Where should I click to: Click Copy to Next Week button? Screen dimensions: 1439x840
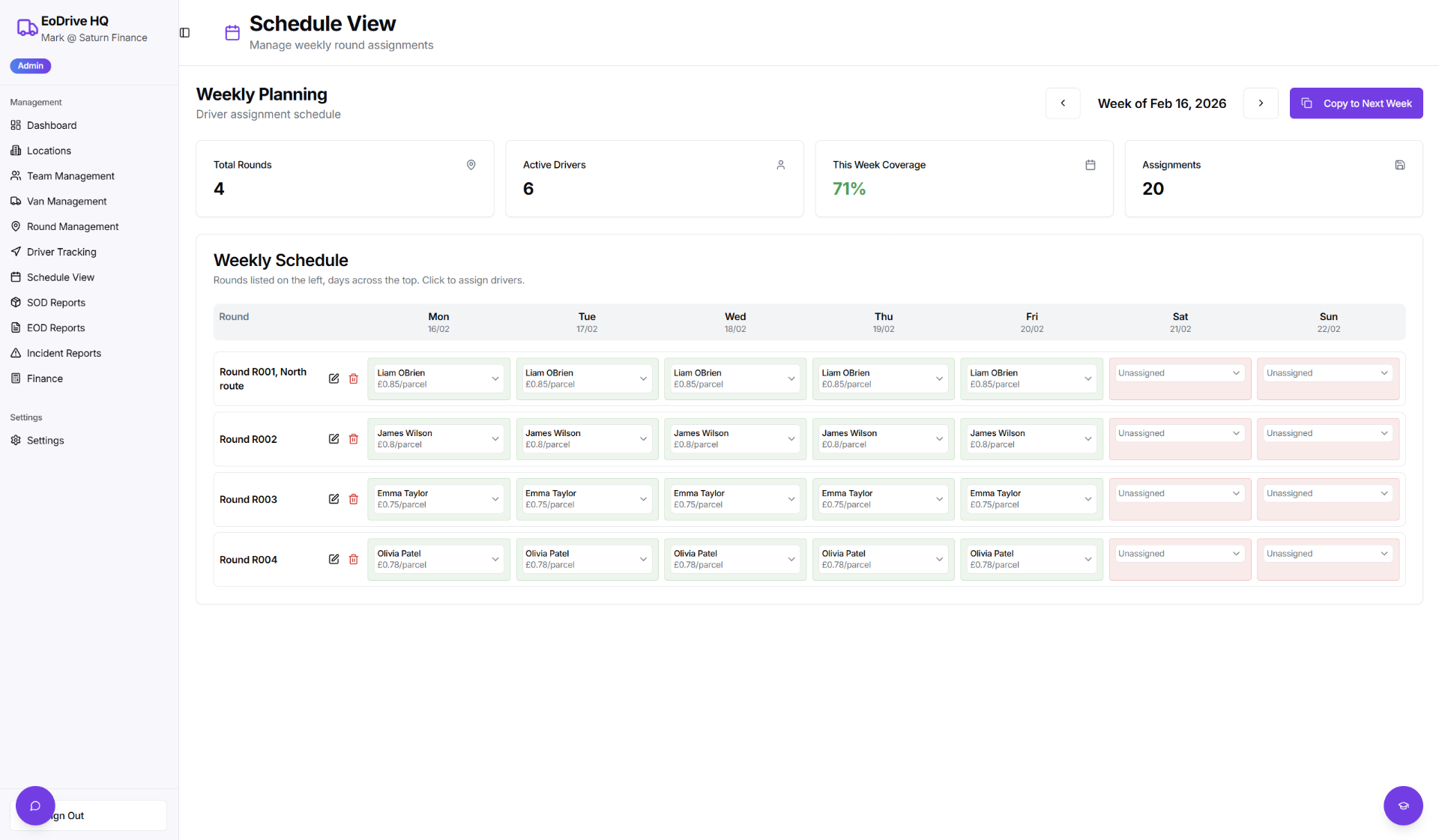(x=1356, y=103)
